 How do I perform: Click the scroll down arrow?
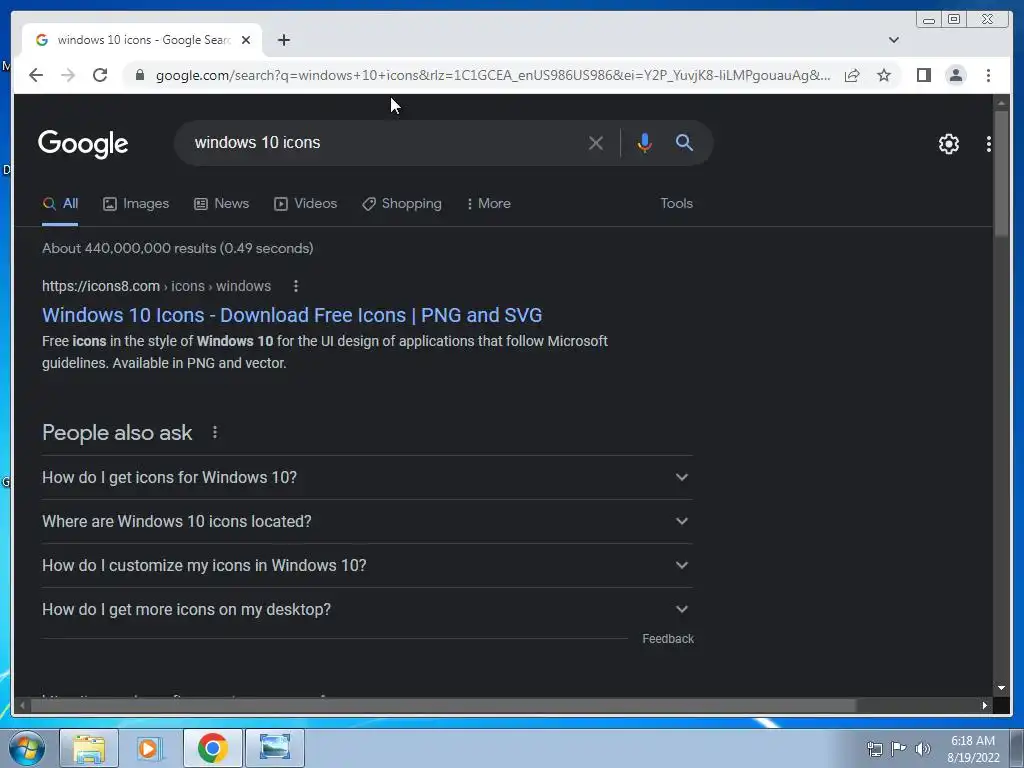coord(1001,688)
